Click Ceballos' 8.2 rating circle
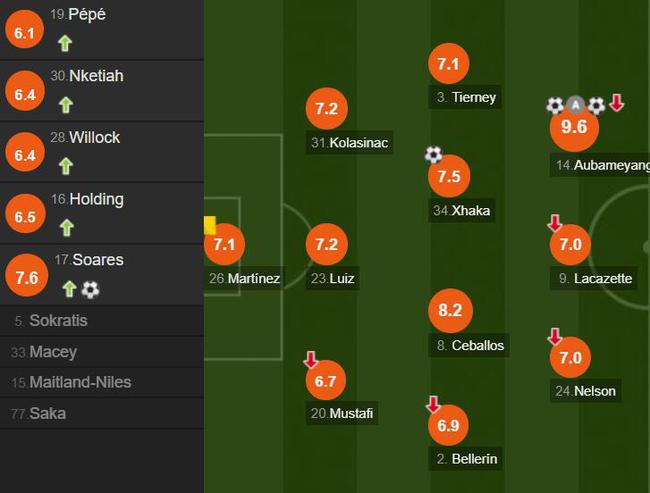650x493 pixels. pyautogui.click(x=450, y=310)
